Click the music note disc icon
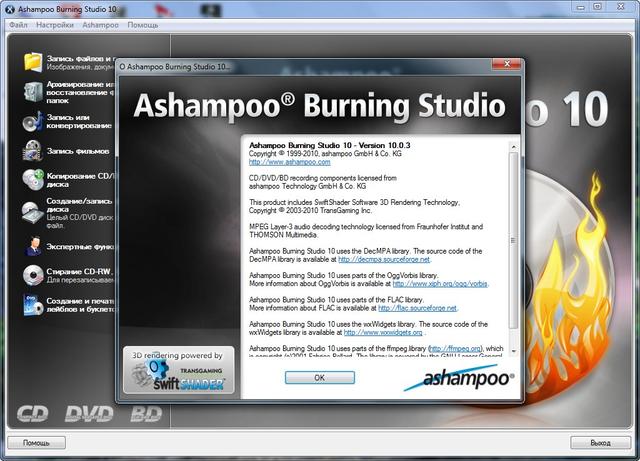This screenshot has height=461, width=640. 33,122
